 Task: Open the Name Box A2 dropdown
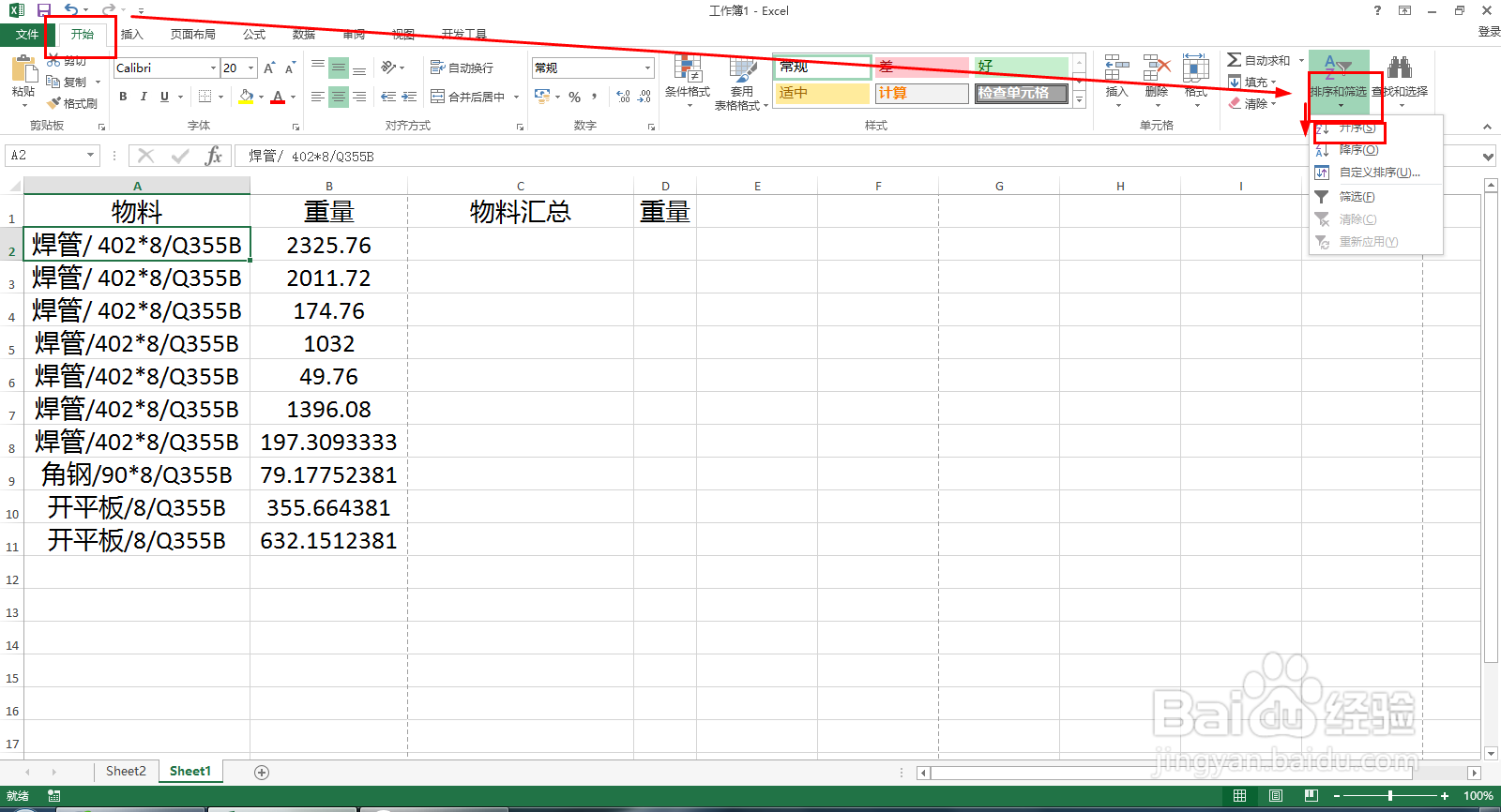[90, 156]
